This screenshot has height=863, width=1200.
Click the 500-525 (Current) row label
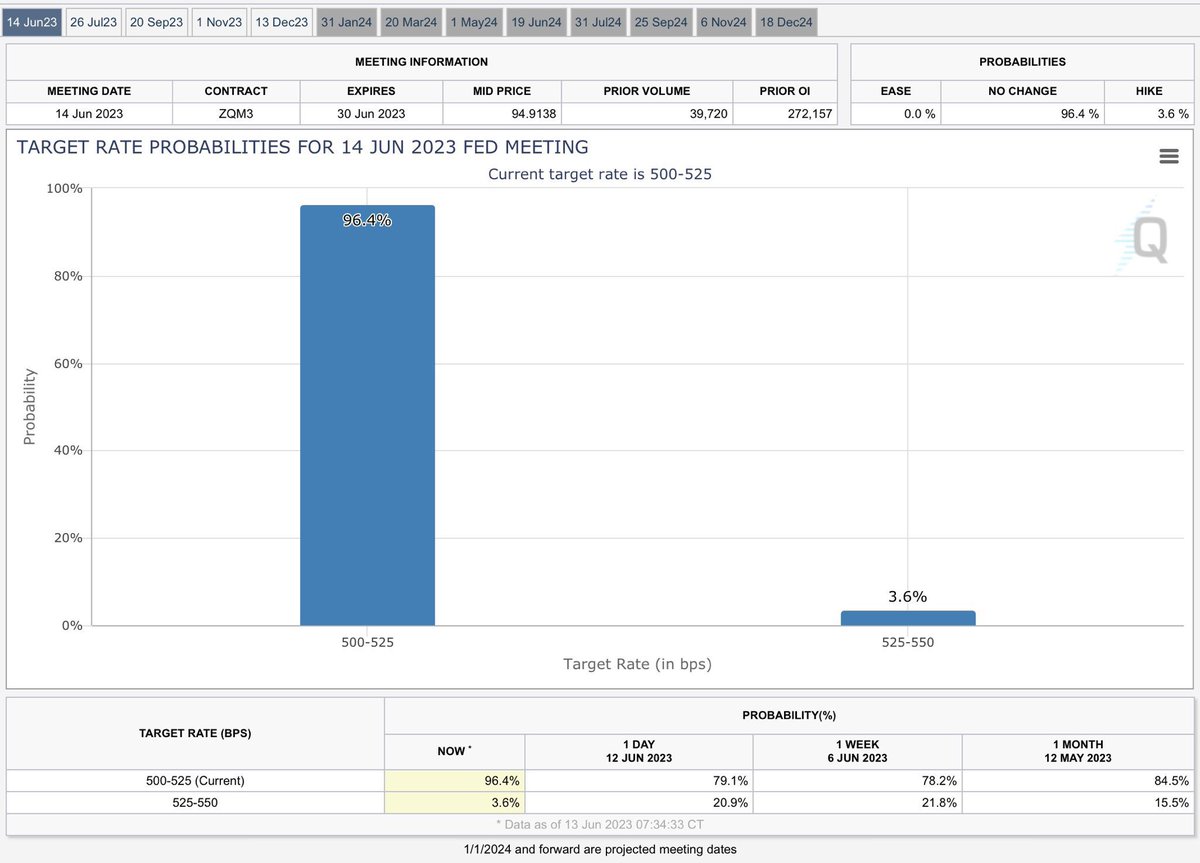195,780
